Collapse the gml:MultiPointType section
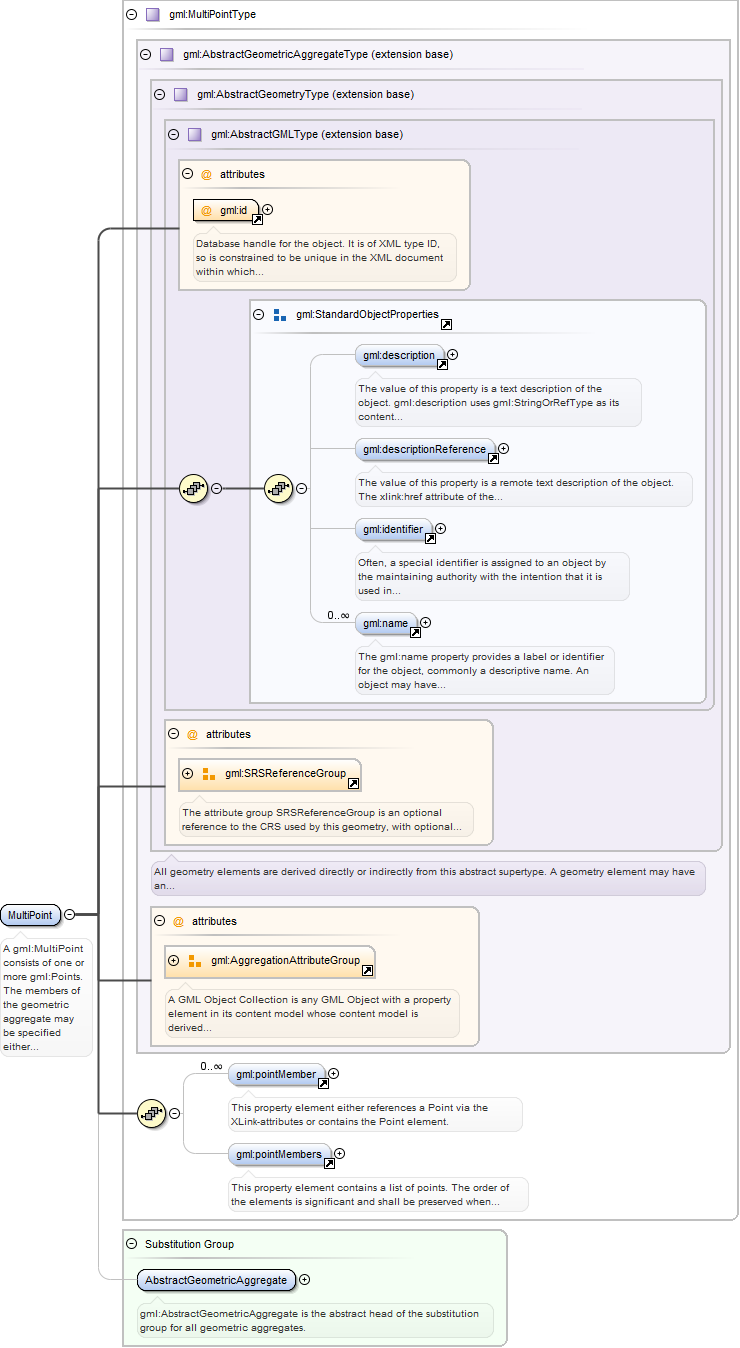The width and height of the screenshot is (740, 1348). click(131, 15)
